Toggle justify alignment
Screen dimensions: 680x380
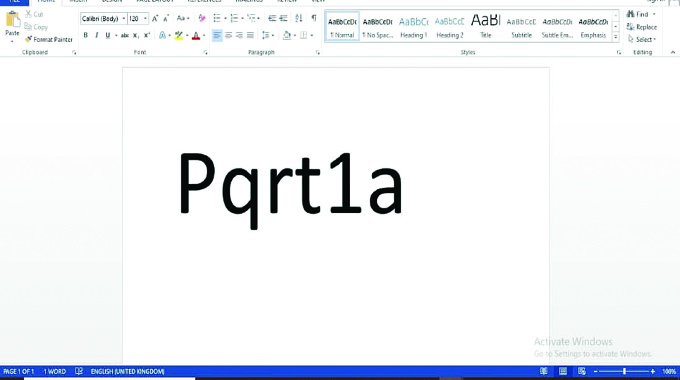click(250, 36)
